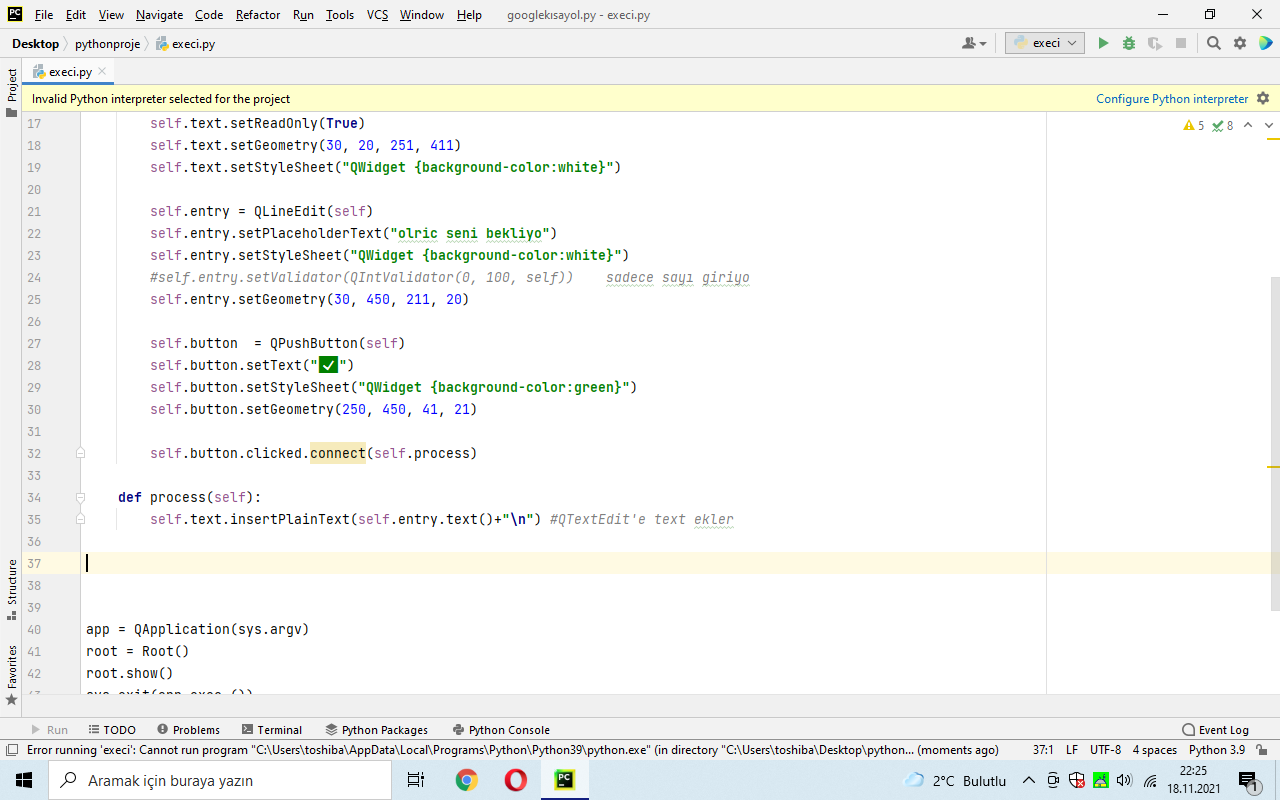Open the LF line separator selector
Viewport: 1280px width, 800px height.
pos(1071,748)
